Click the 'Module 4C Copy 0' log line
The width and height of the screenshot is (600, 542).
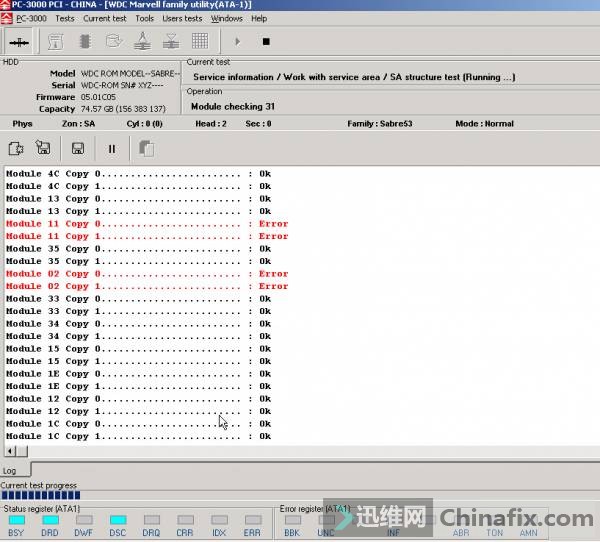coord(139,174)
